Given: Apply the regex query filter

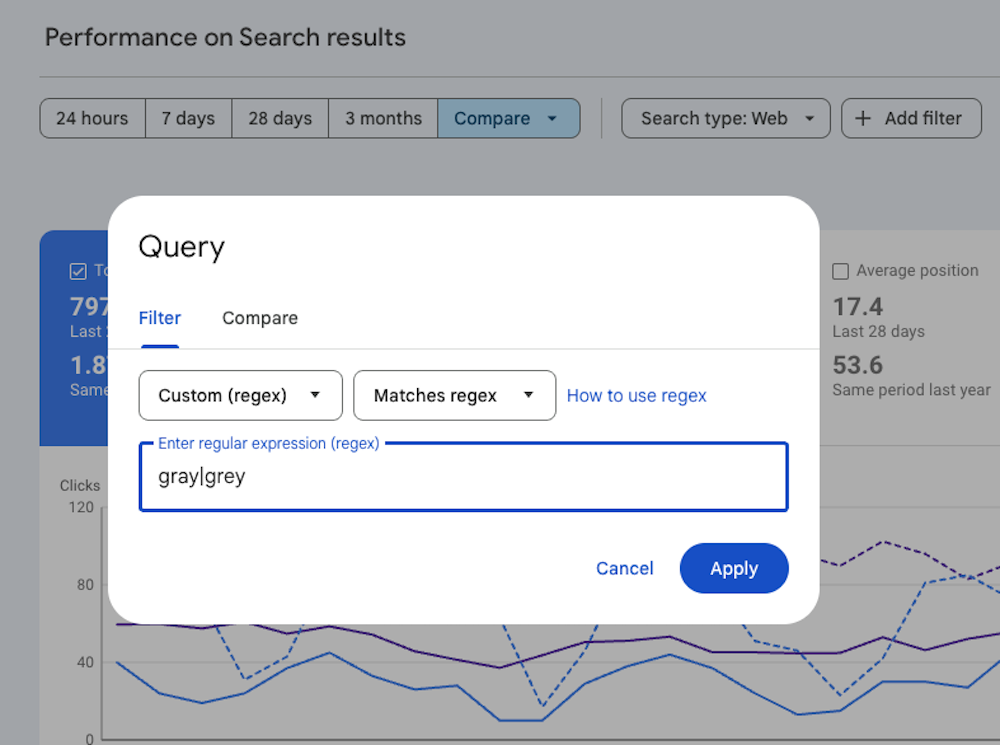Looking at the screenshot, I should (734, 568).
